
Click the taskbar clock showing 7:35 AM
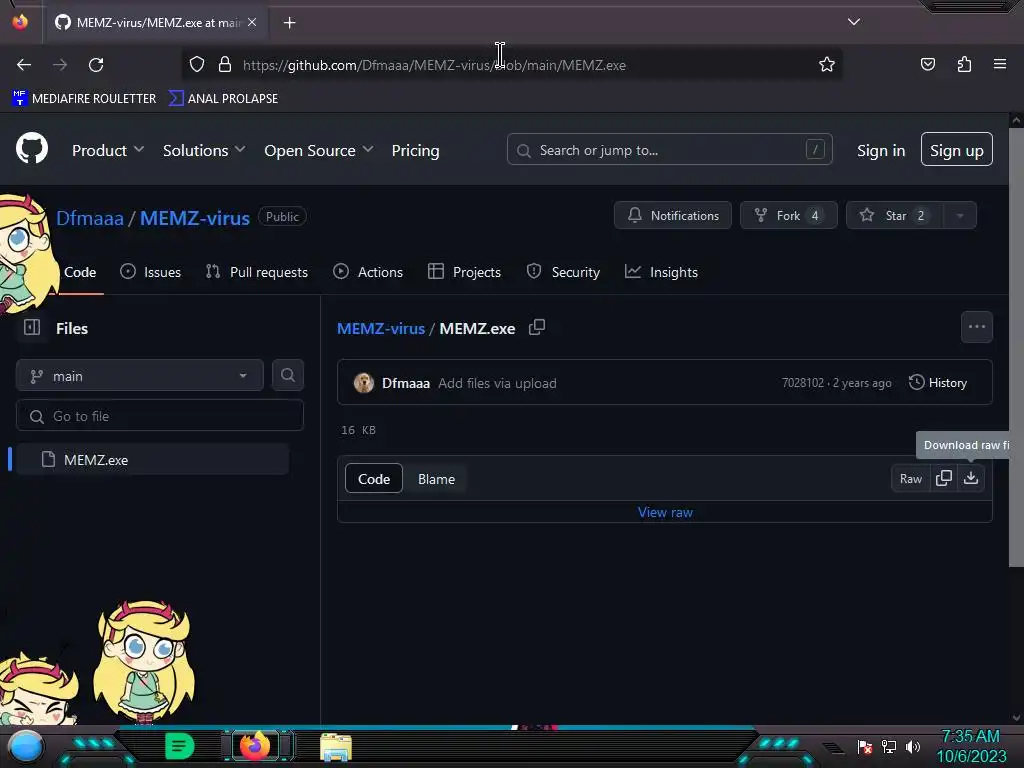pos(970,746)
